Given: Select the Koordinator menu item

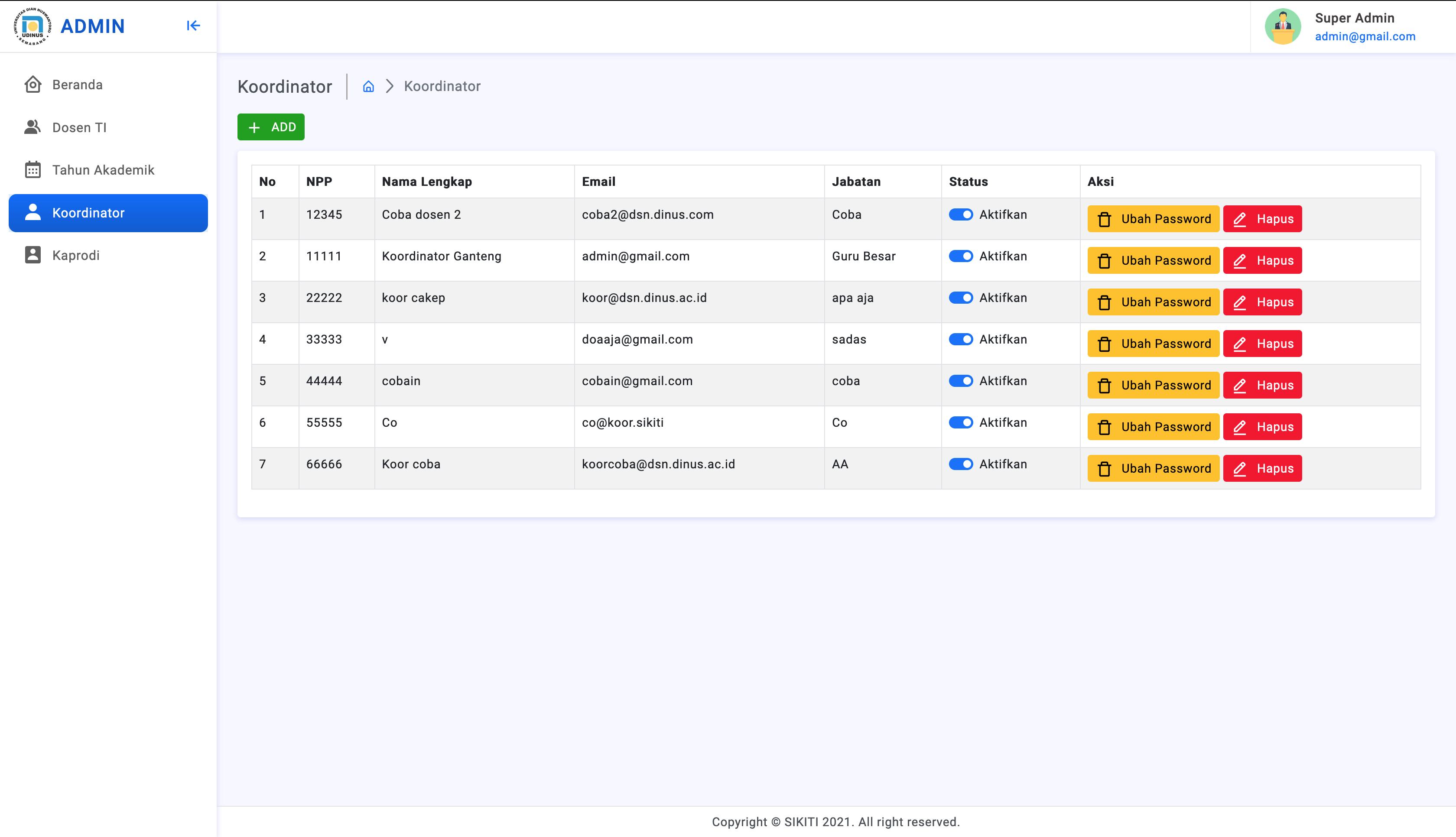Looking at the screenshot, I should pos(108,213).
